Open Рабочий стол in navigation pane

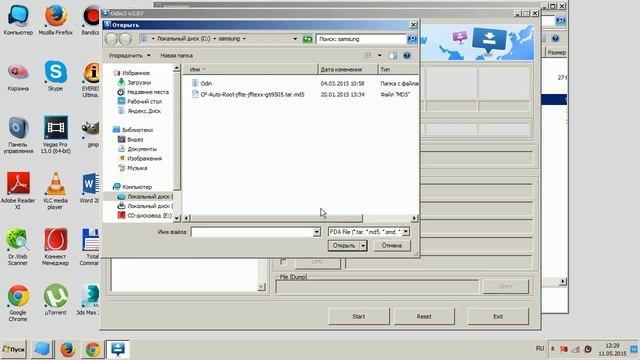(144, 101)
